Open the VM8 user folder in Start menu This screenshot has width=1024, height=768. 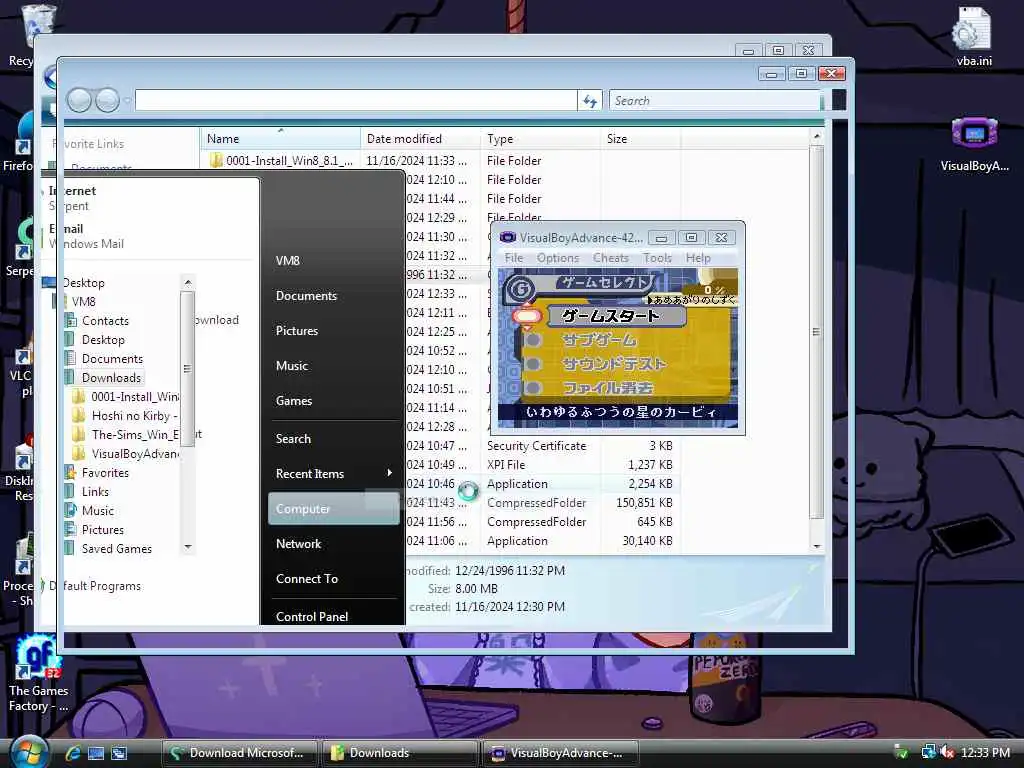[x=287, y=261]
